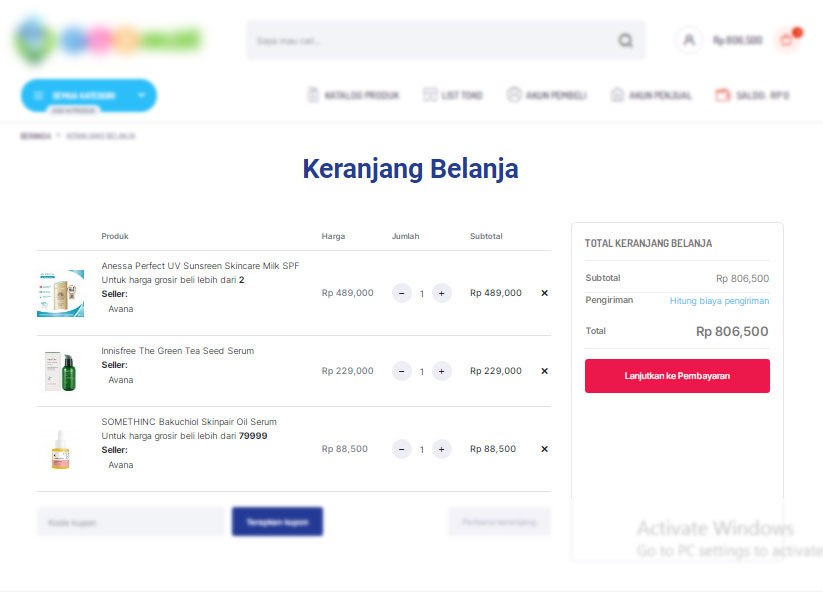823x592 pixels.
Task: Click the header balance amount beside the cart icon
Action: coord(737,40)
